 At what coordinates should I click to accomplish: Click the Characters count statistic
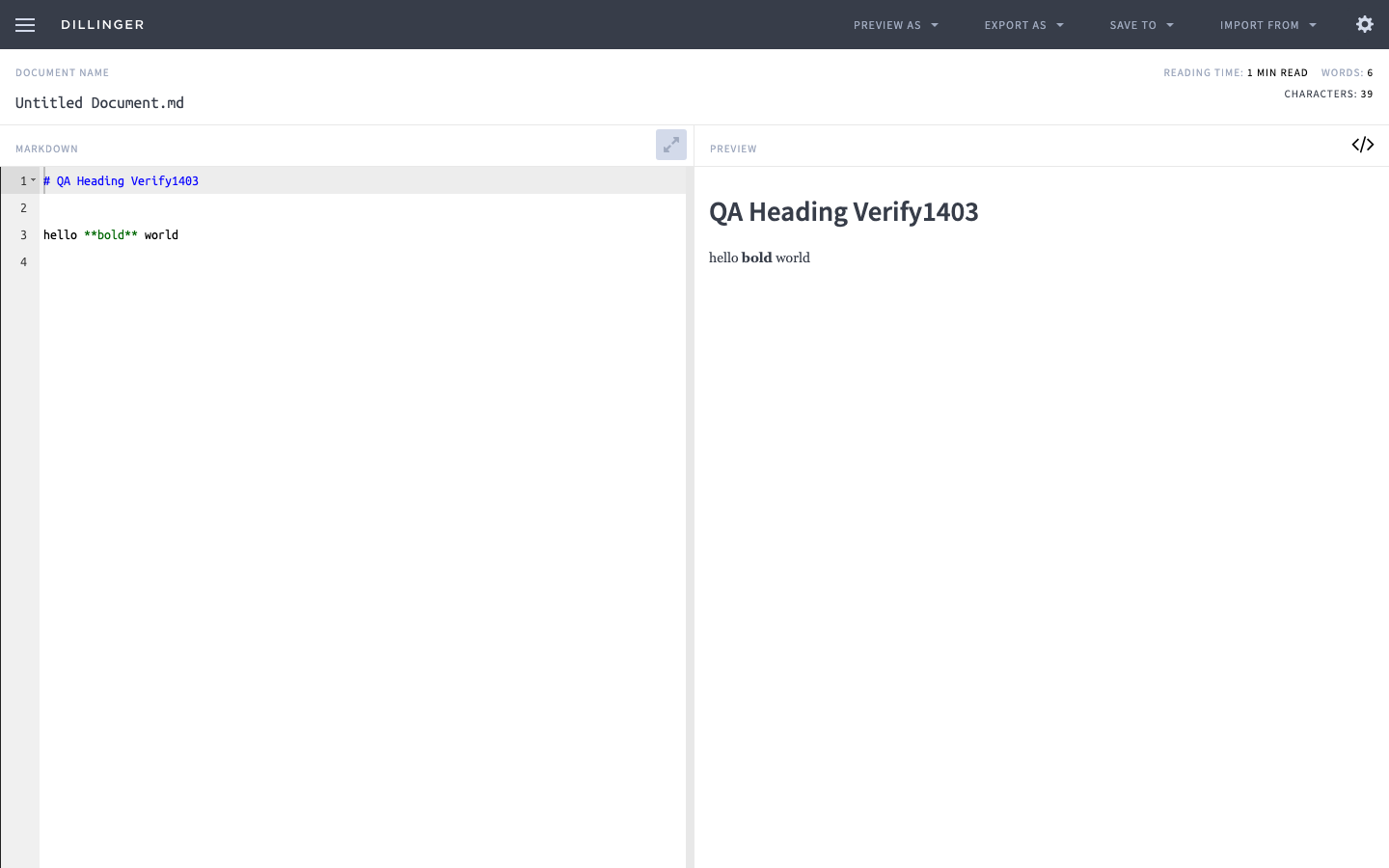pos(1328,95)
